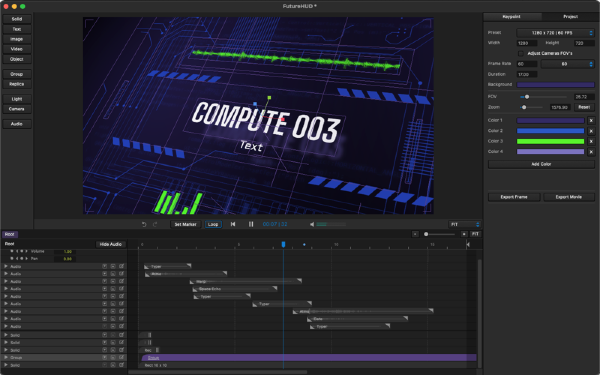This screenshot has height=375, width=600.
Task: Click the Add Color button
Action: 541,164
